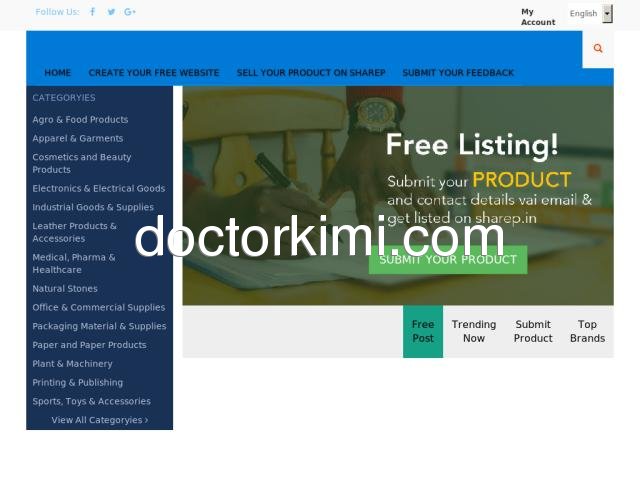The image size is (640, 482).
Task: Open Create Your Free Website menu item
Action: (x=154, y=73)
